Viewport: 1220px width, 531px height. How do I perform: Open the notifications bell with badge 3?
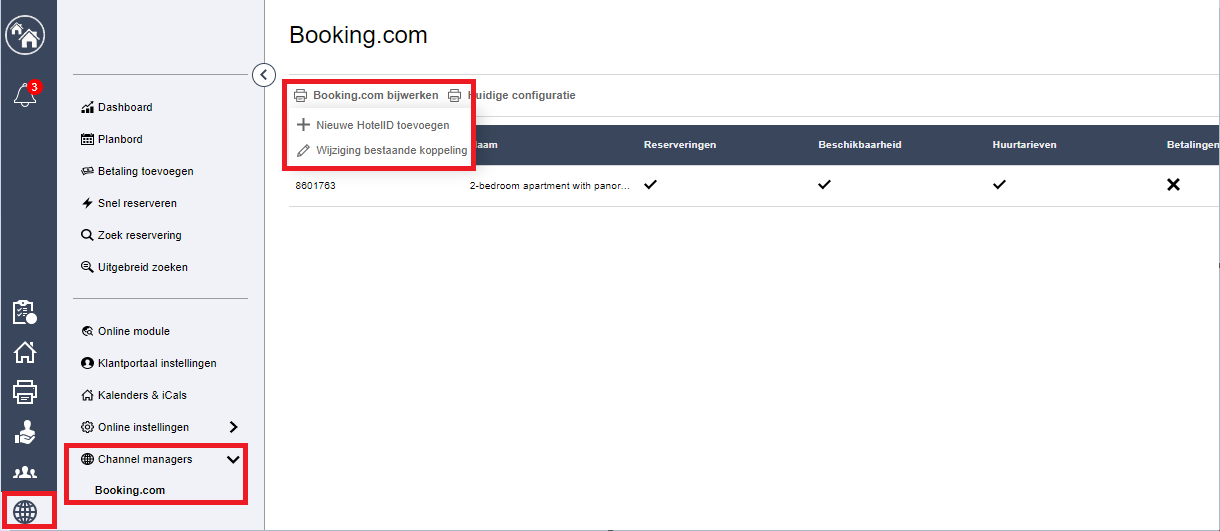[x=26, y=94]
